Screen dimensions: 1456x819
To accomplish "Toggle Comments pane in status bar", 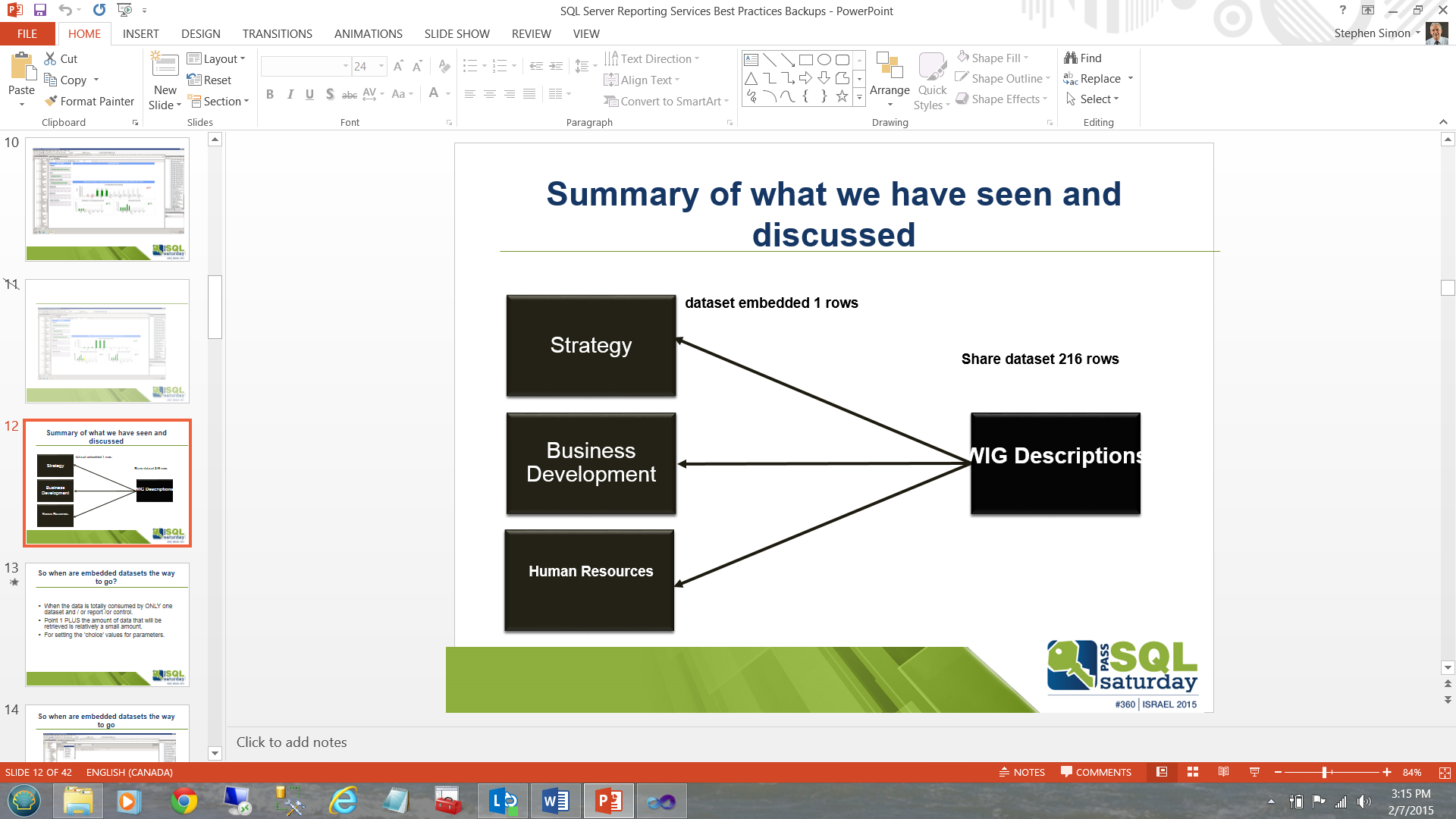I will (1096, 772).
